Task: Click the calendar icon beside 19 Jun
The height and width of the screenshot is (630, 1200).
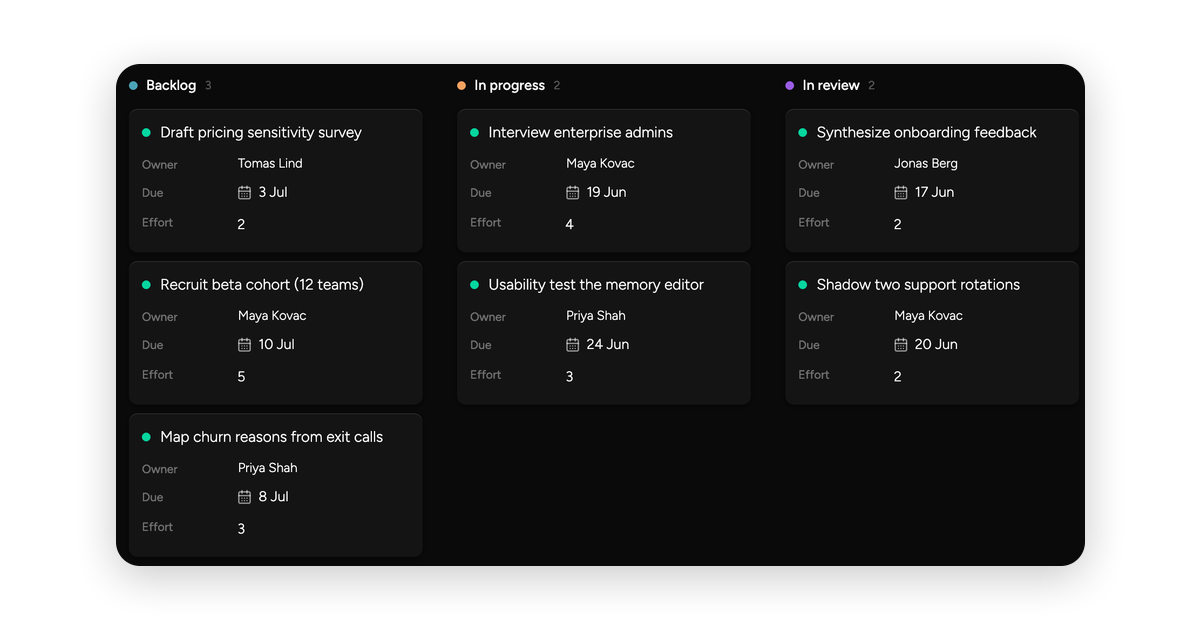Action: point(572,192)
